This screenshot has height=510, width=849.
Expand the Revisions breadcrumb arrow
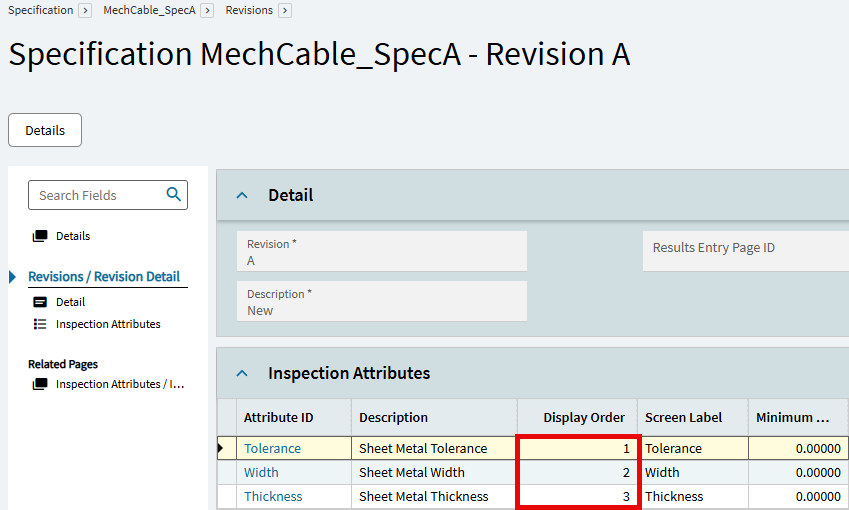click(285, 10)
